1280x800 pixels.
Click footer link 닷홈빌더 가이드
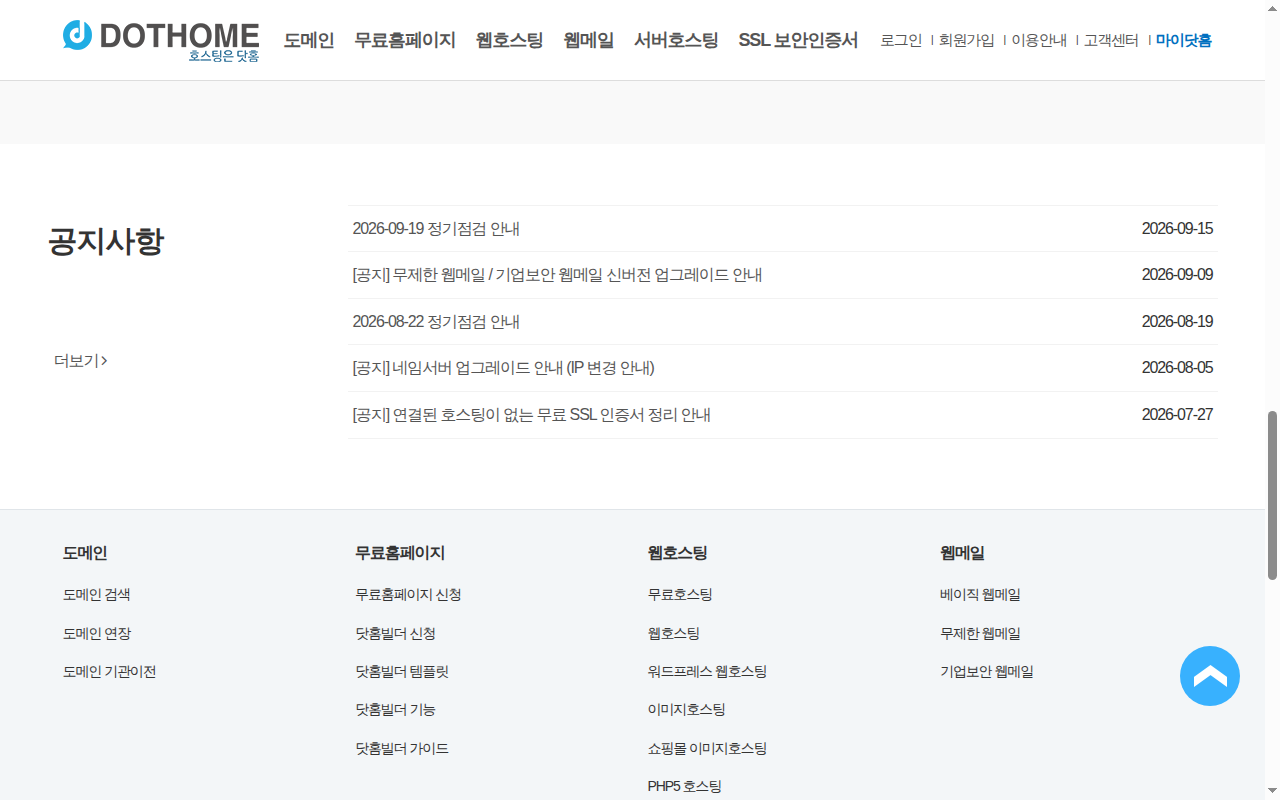[x=402, y=749]
